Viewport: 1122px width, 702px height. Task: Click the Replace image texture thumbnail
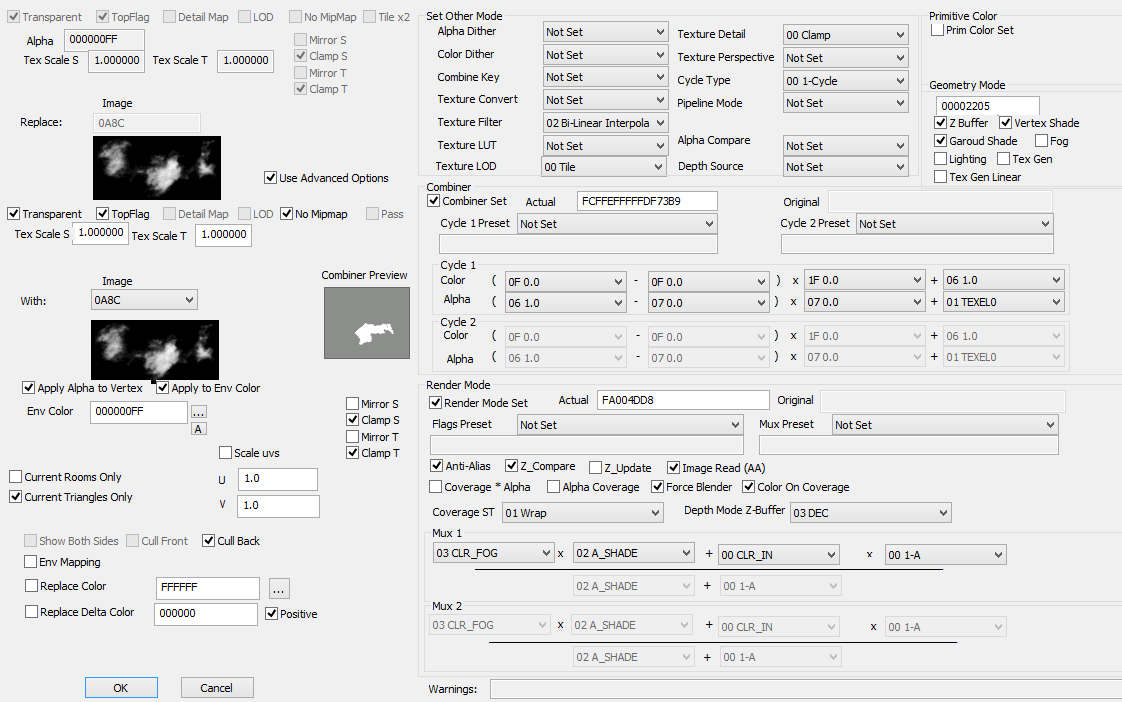[157, 167]
